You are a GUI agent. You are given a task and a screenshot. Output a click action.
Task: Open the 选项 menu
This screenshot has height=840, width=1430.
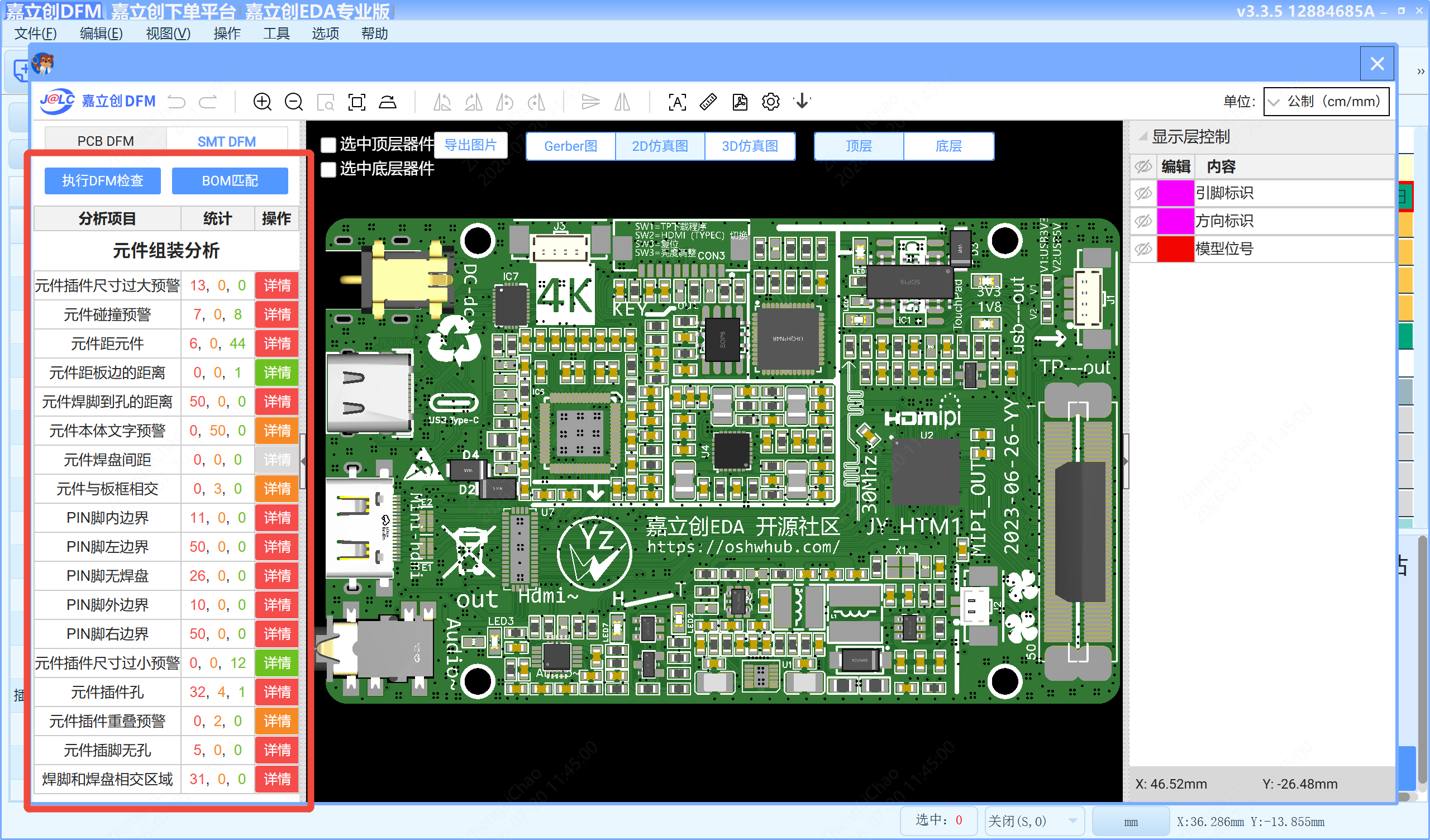325,34
